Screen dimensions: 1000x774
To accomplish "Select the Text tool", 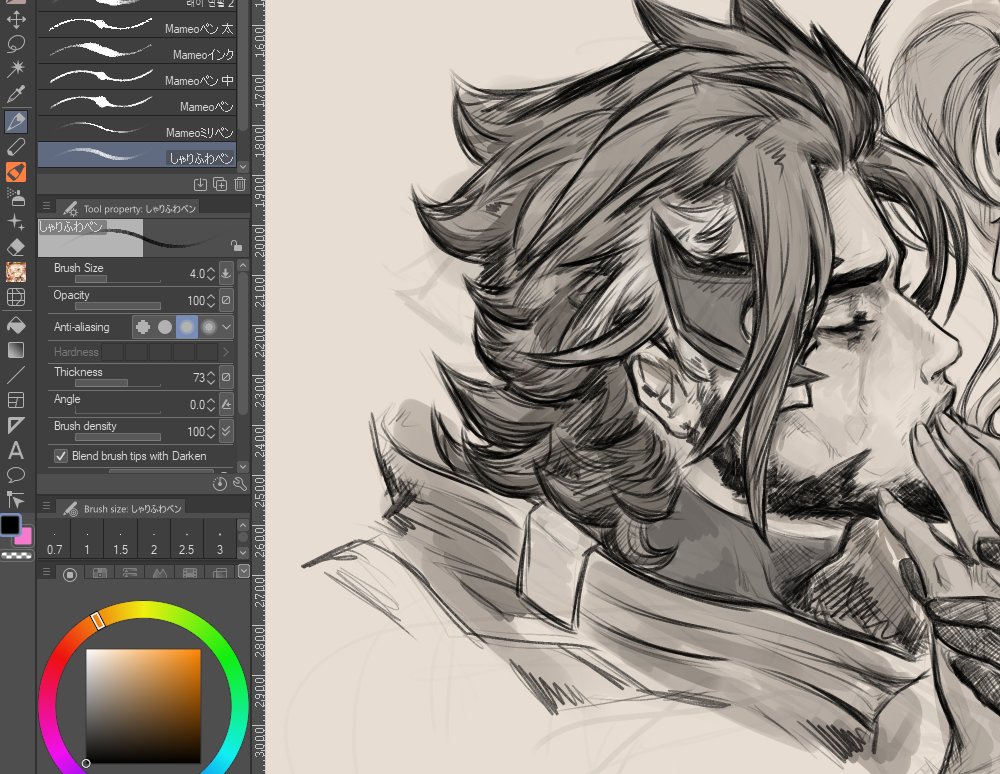I will click(16, 451).
